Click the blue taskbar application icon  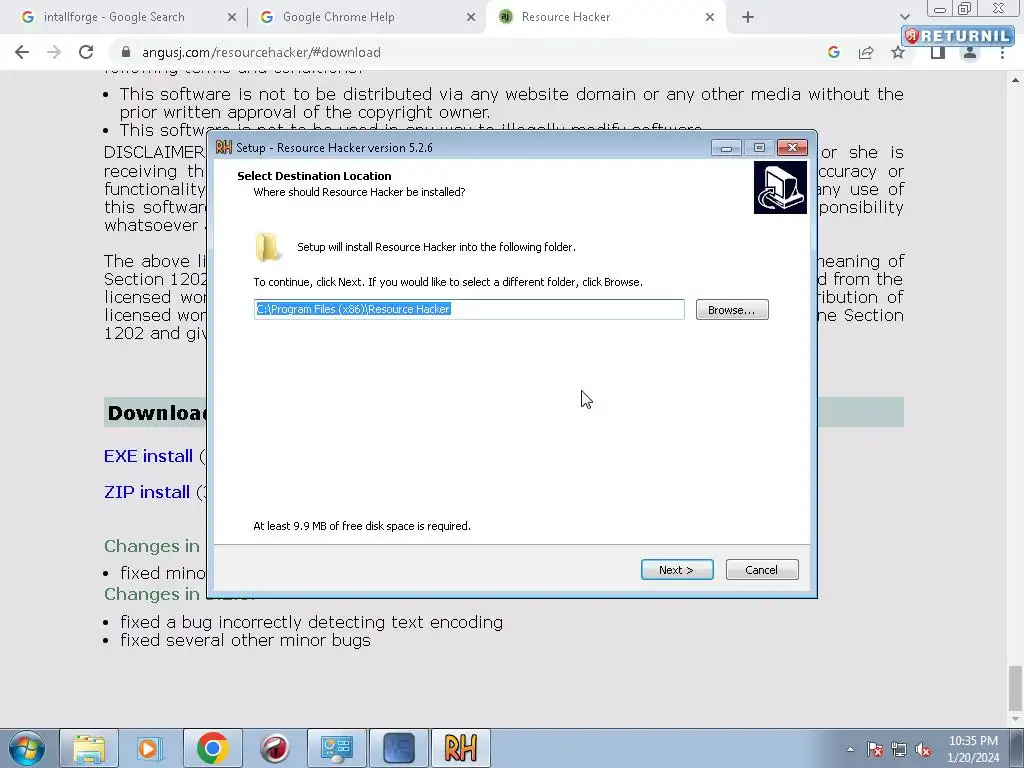click(399, 748)
